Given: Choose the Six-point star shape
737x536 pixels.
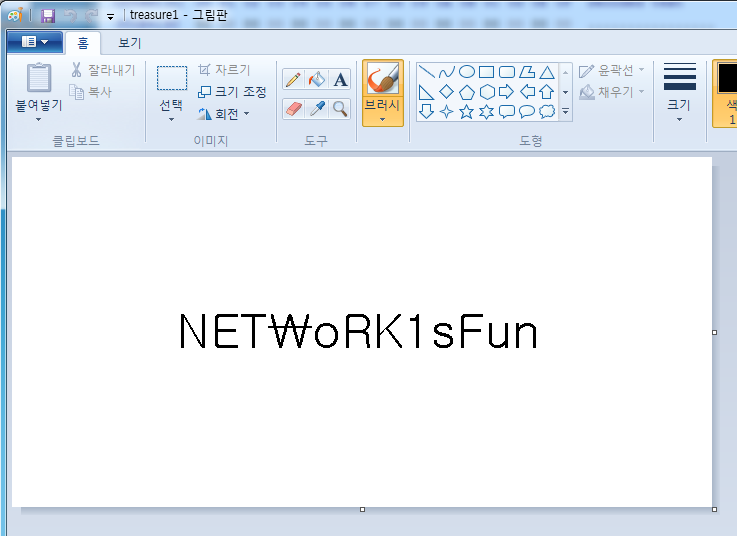Looking at the screenshot, I should pos(486,112).
